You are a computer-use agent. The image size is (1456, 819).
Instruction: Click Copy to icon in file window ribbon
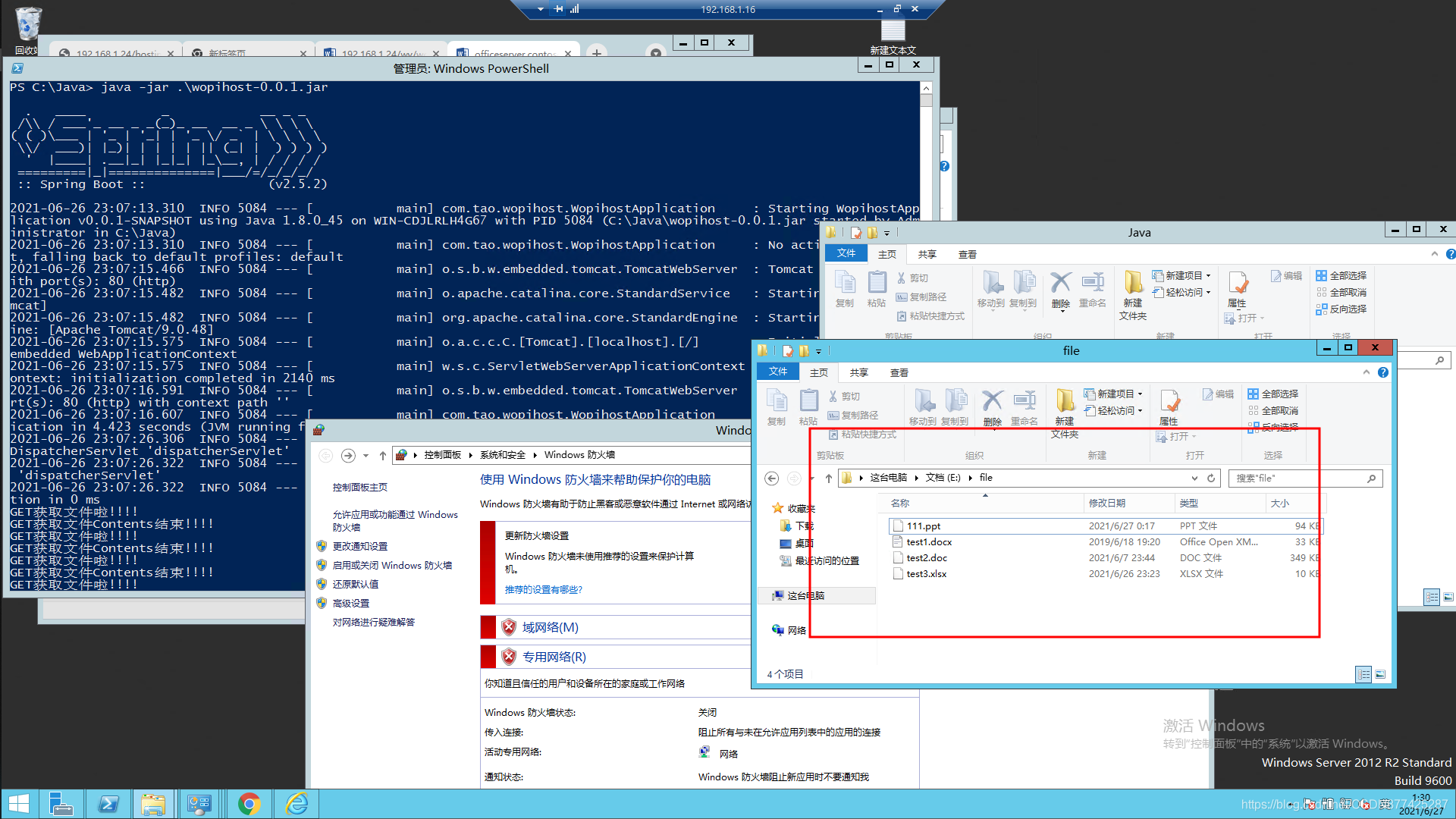[x=955, y=407]
